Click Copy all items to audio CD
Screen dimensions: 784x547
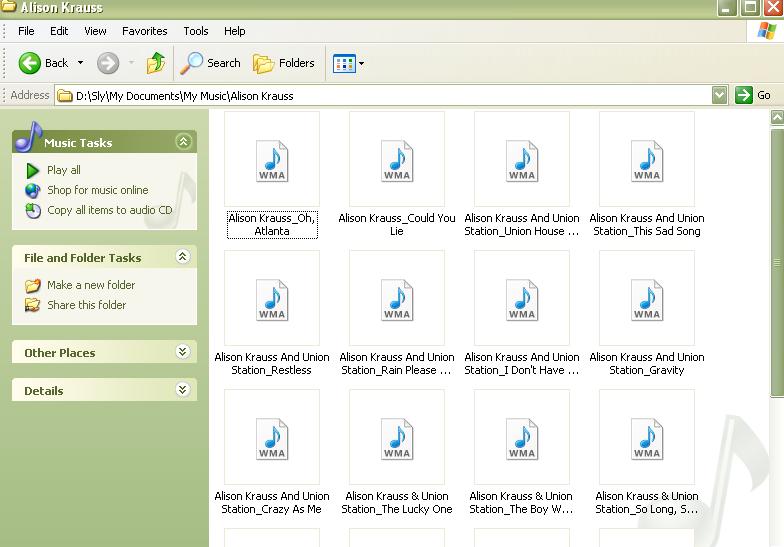(x=110, y=210)
